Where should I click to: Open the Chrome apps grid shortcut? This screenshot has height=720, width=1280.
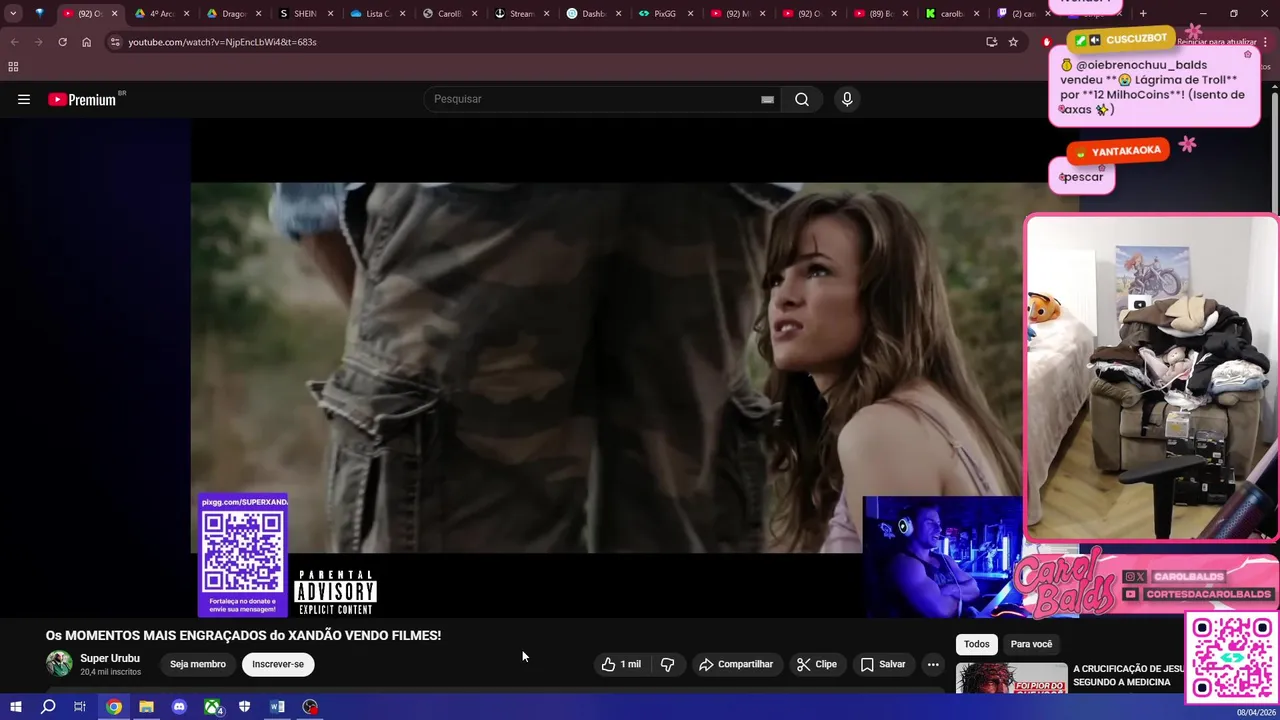click(x=13, y=67)
